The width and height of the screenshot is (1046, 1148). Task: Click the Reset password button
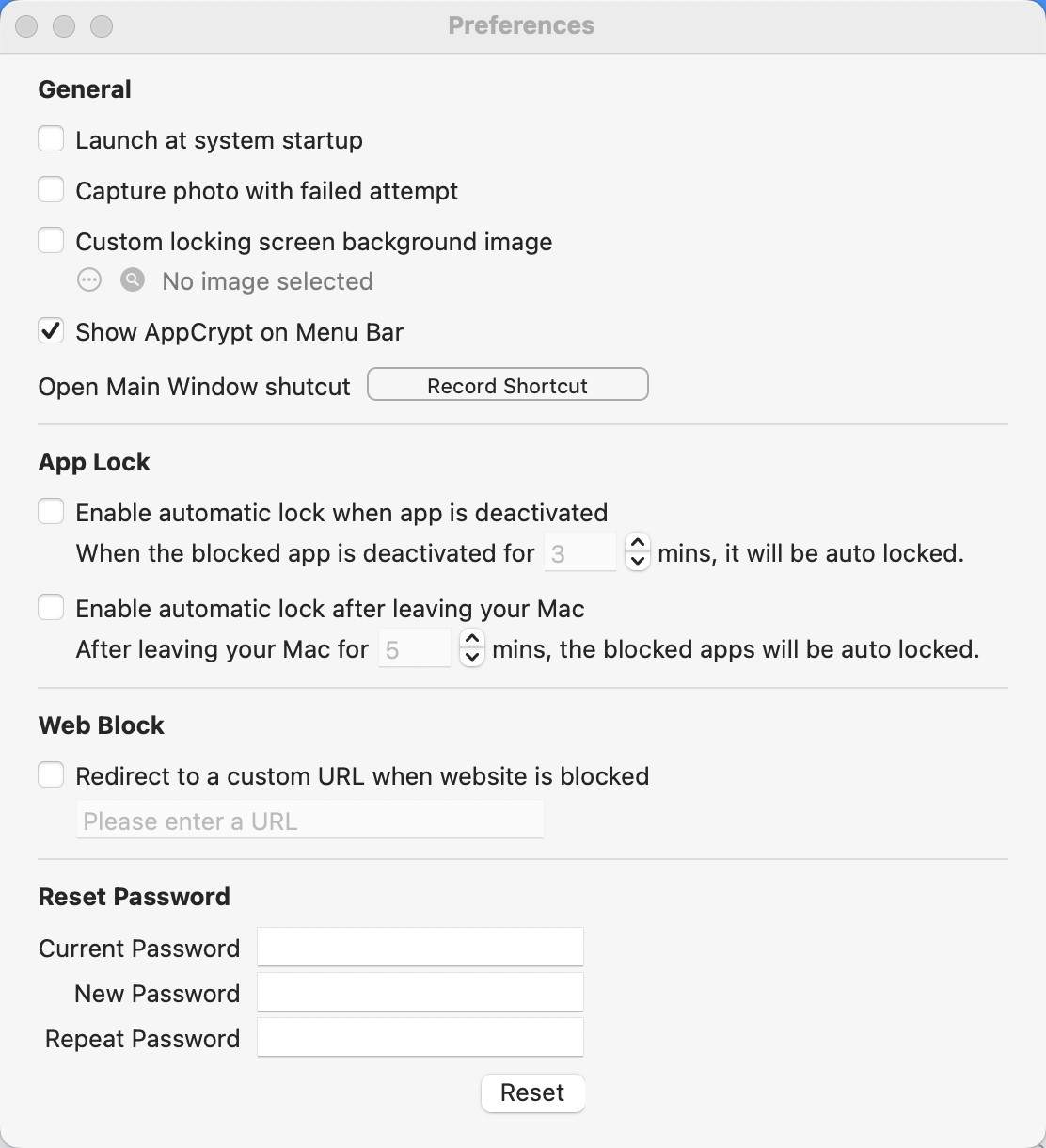tap(532, 1092)
